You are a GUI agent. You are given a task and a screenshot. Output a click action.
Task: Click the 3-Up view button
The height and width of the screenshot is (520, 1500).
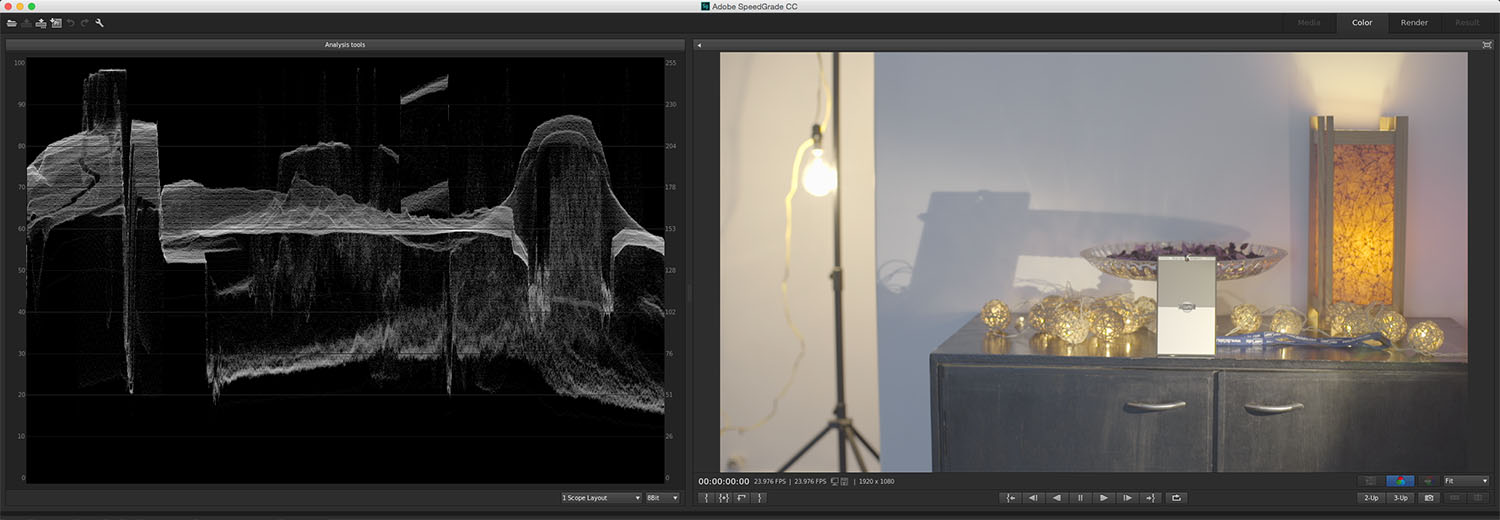point(1400,498)
